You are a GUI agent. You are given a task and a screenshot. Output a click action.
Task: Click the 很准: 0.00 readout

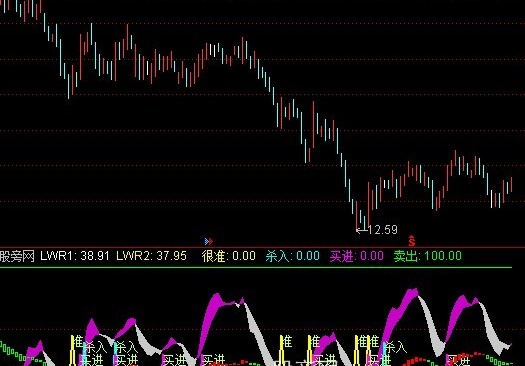tap(228, 256)
